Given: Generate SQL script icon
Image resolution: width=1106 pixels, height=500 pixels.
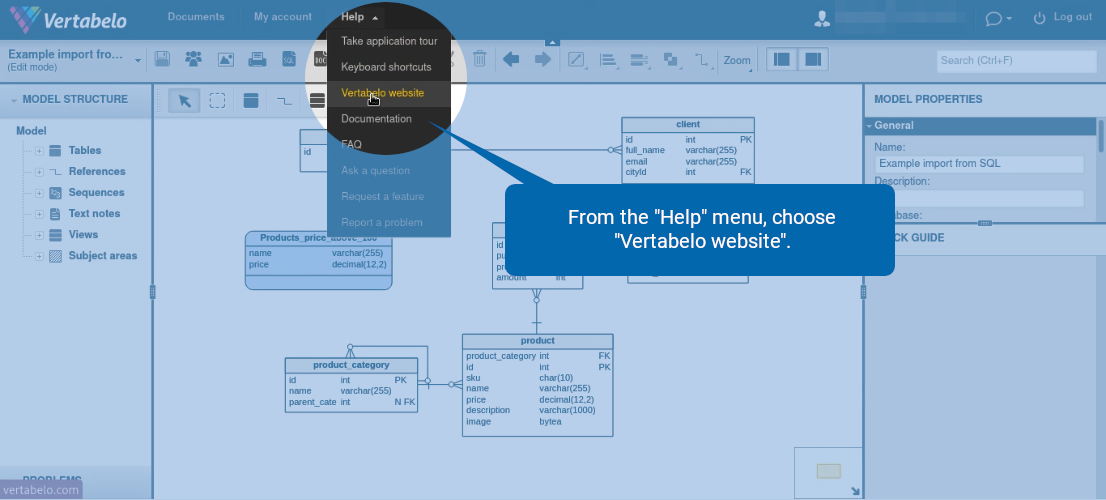Looking at the screenshot, I should 289,60.
